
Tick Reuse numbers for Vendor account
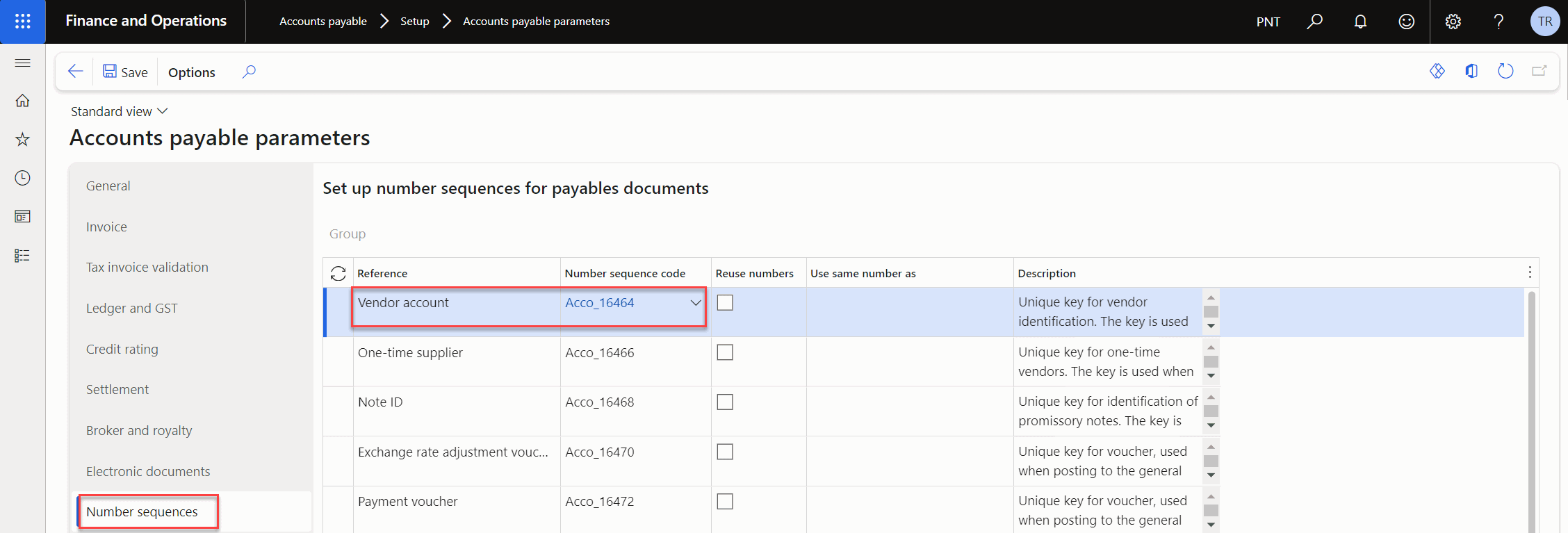pos(725,303)
